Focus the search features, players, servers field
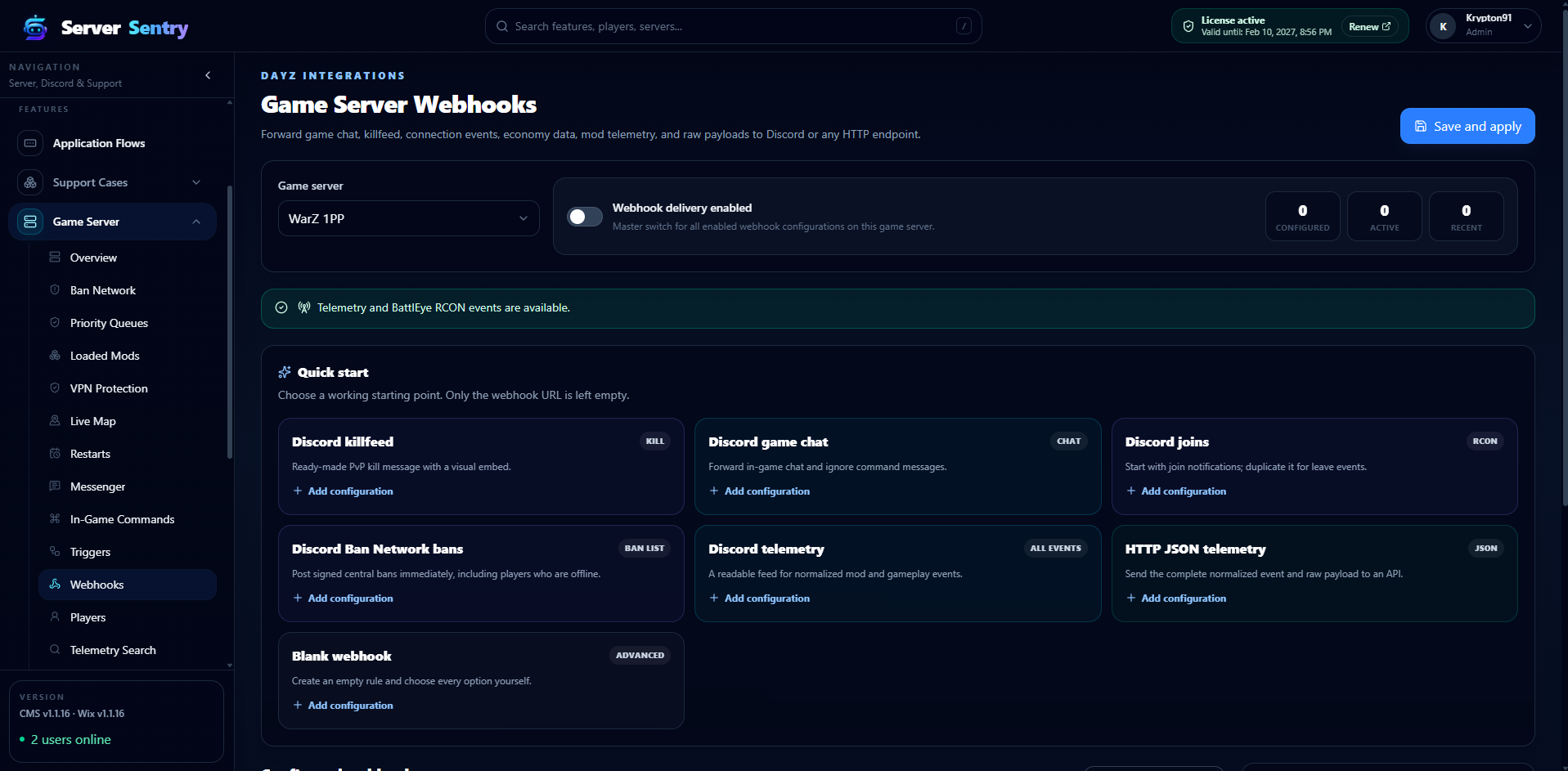The height and width of the screenshot is (771, 1568). [x=733, y=26]
